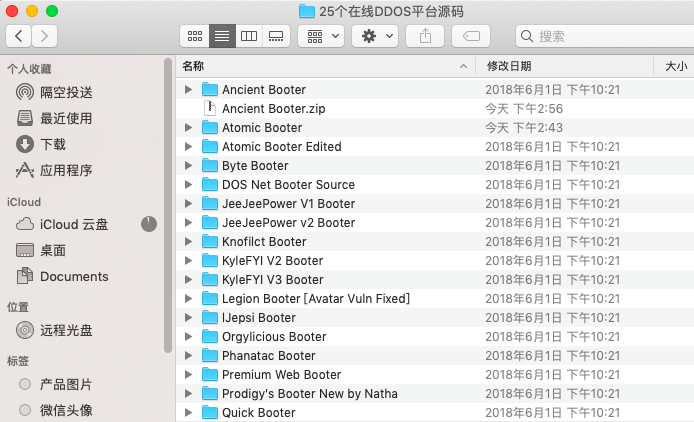Open 隔空投送 AirDrop in sidebar

click(x=66, y=93)
